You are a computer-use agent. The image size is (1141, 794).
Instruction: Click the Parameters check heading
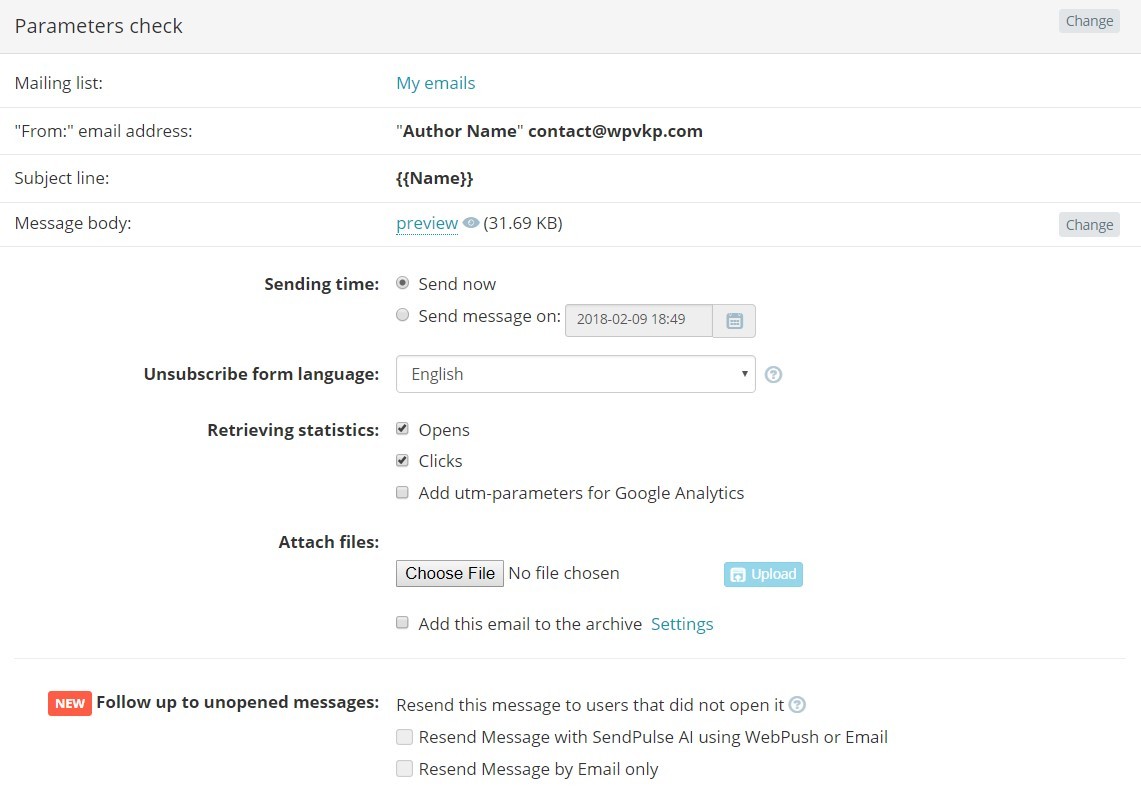(98, 26)
